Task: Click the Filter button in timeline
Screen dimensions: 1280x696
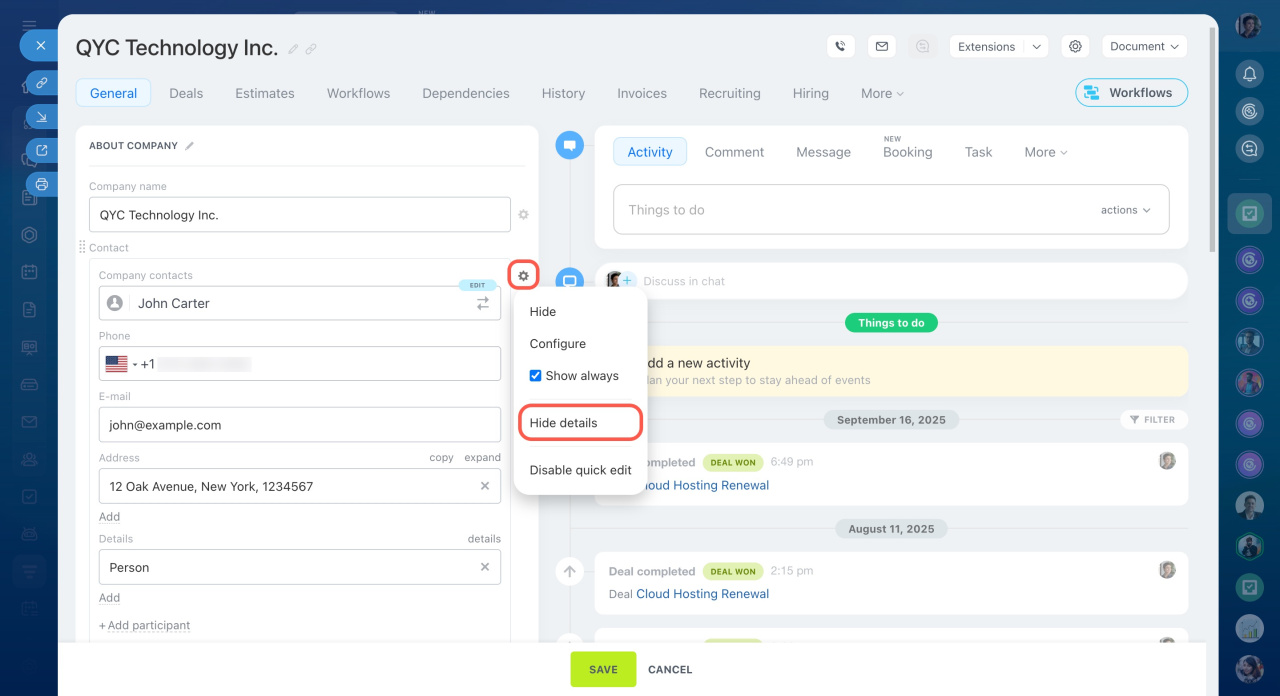Action: click(1153, 420)
